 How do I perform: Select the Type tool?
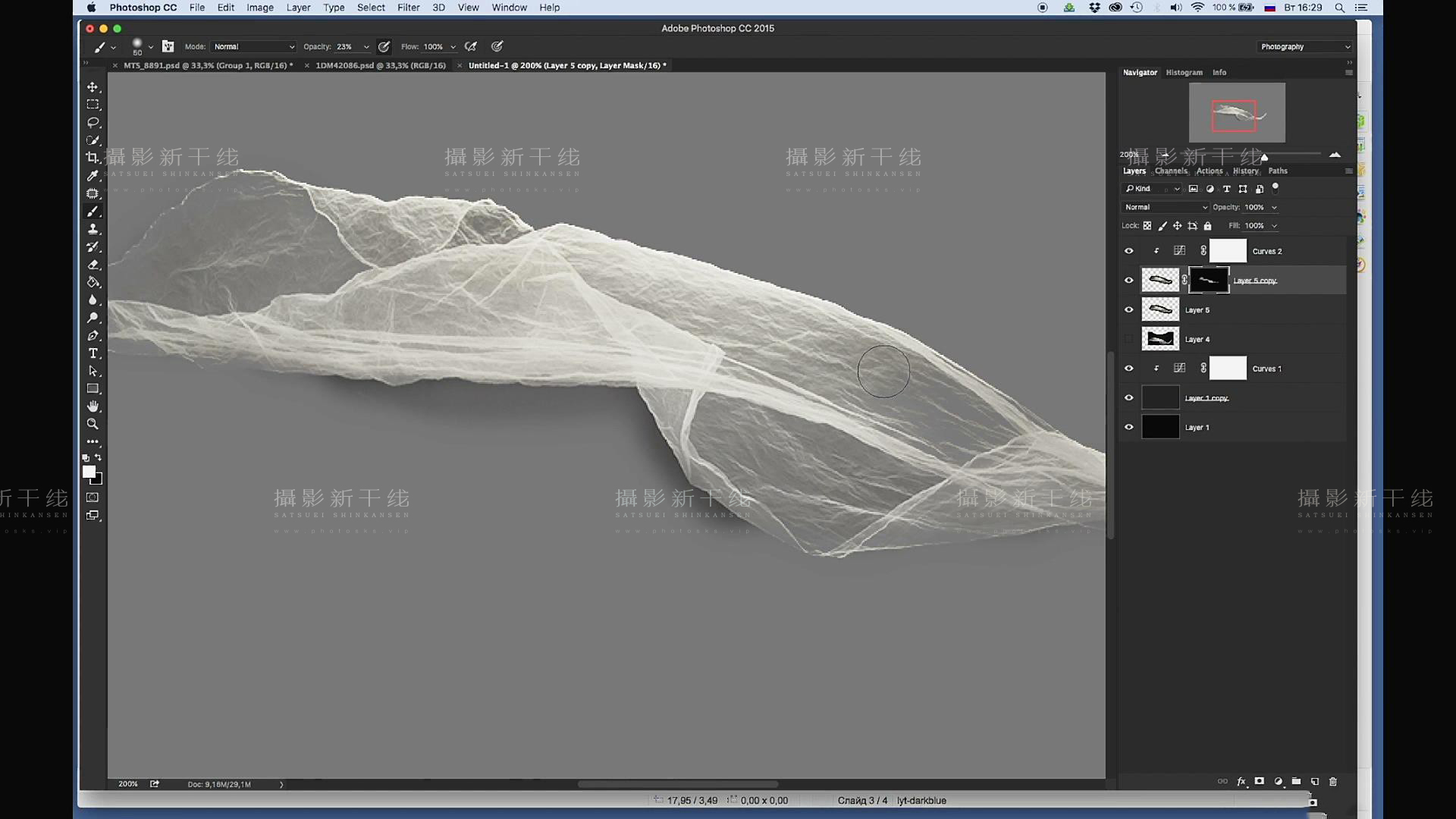coord(93,353)
